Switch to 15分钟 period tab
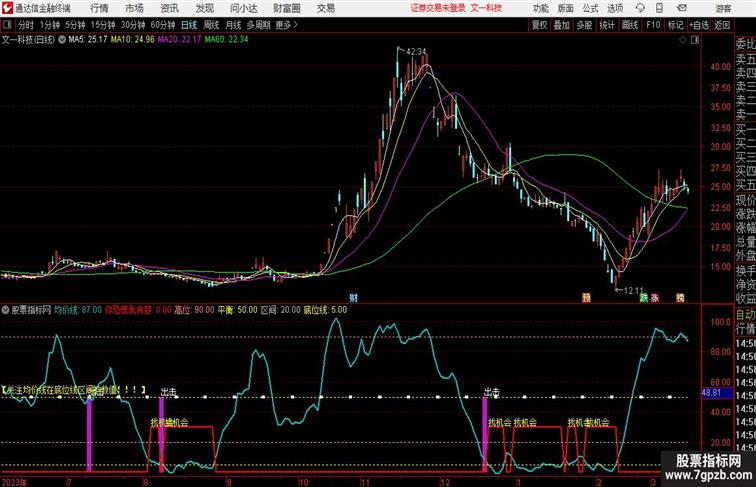This screenshot has height=487, width=756. [x=103, y=25]
